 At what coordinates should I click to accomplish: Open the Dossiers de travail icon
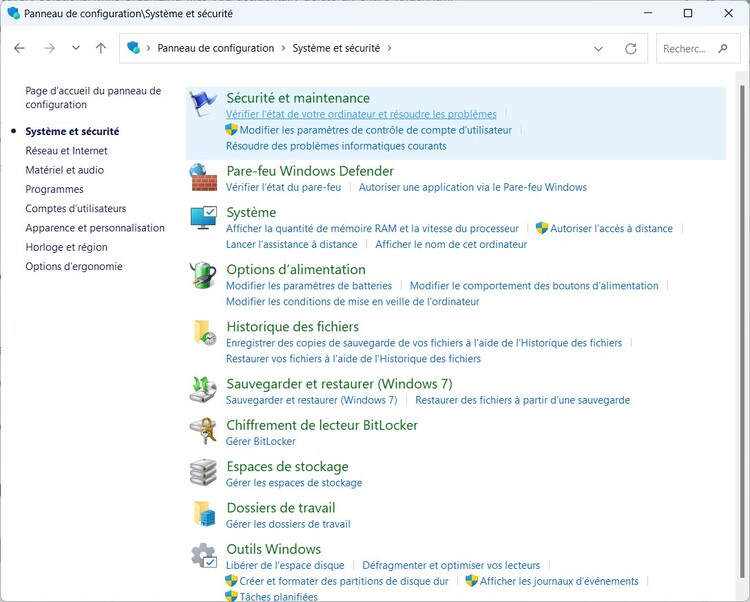click(204, 514)
